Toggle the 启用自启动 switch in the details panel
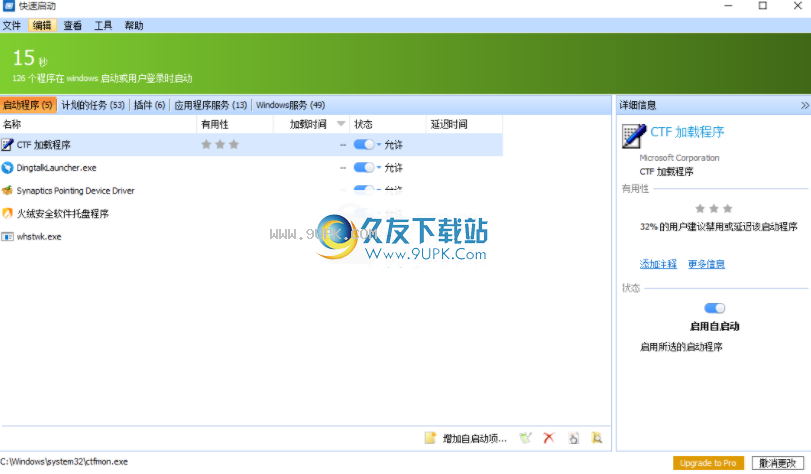Screen dimensions: 811x474 (x=714, y=308)
